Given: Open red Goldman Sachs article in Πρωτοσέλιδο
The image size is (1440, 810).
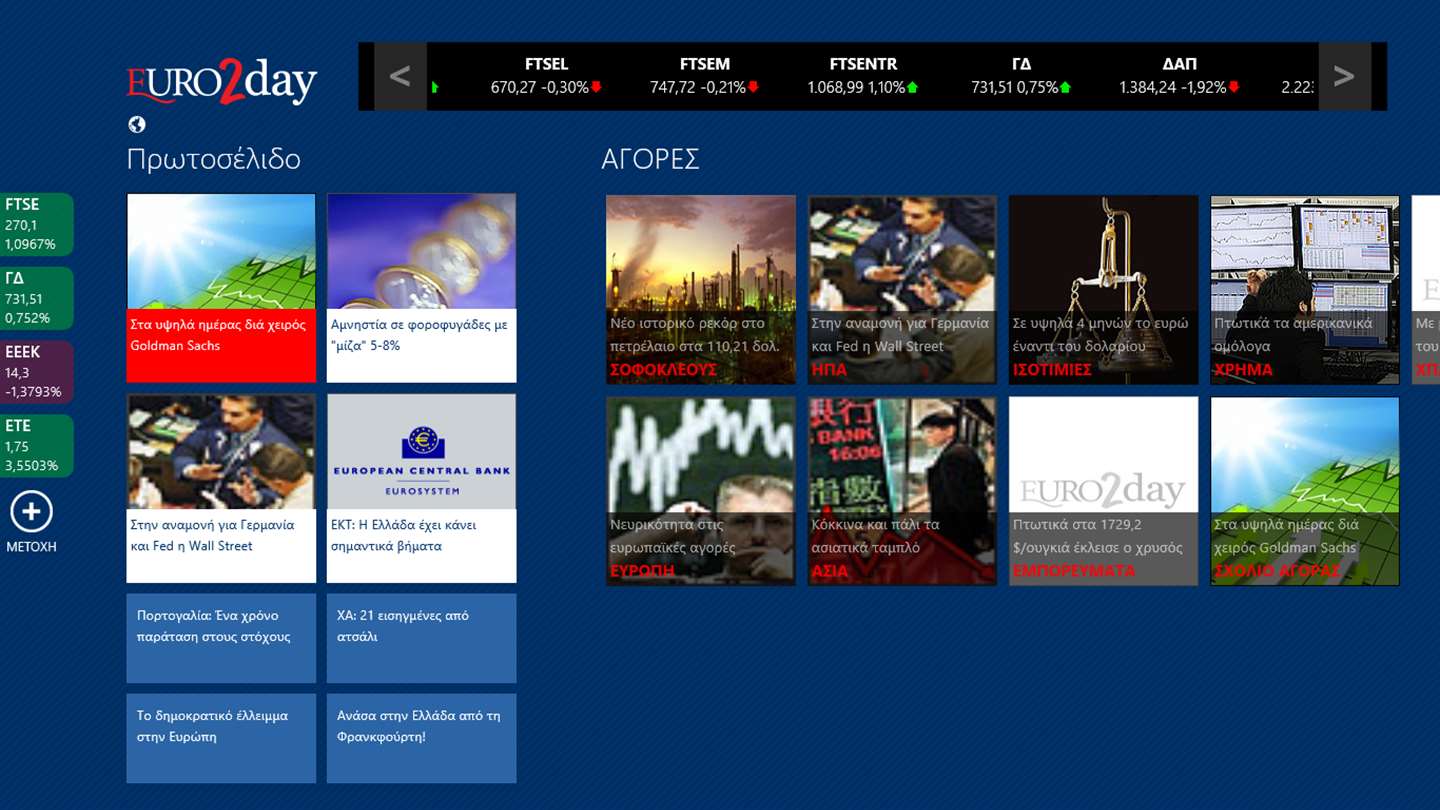Looking at the screenshot, I should 221,288.
